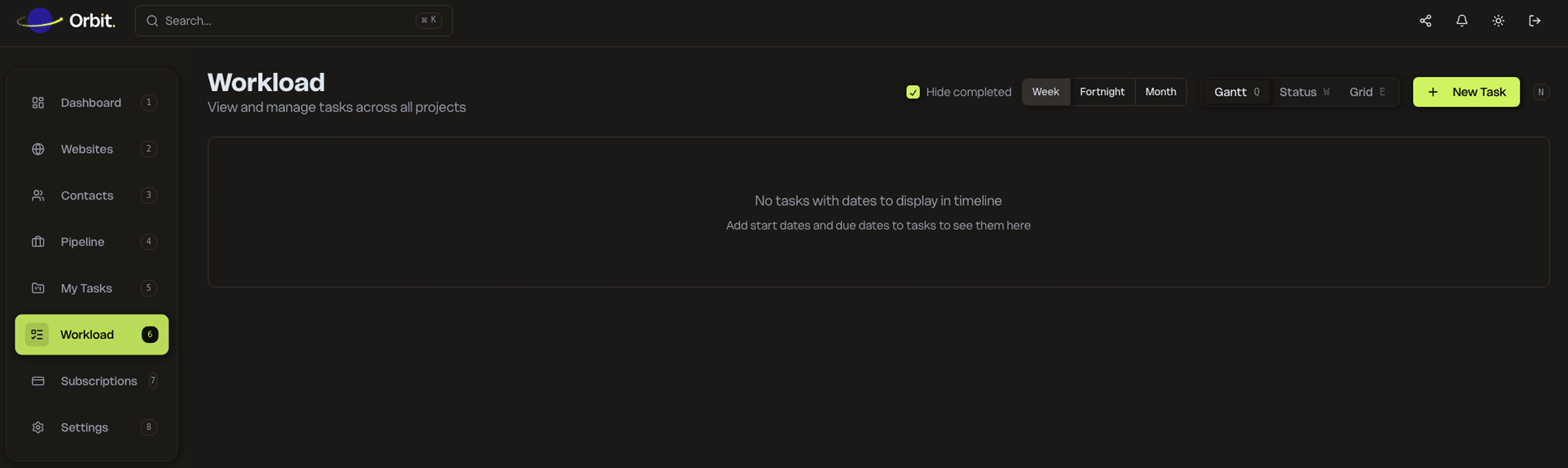Click the Contacts people icon

(38, 195)
